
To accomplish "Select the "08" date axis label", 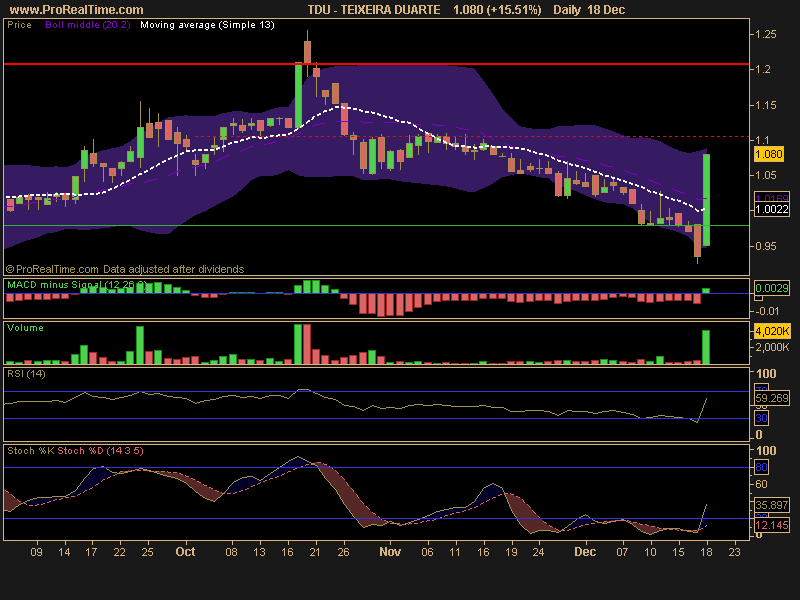I will click(232, 552).
